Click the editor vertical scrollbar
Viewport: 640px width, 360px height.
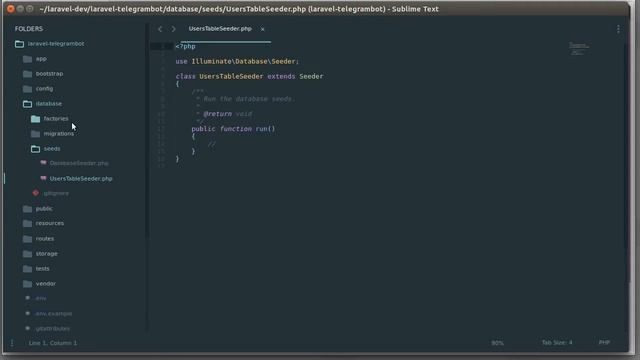626,145
